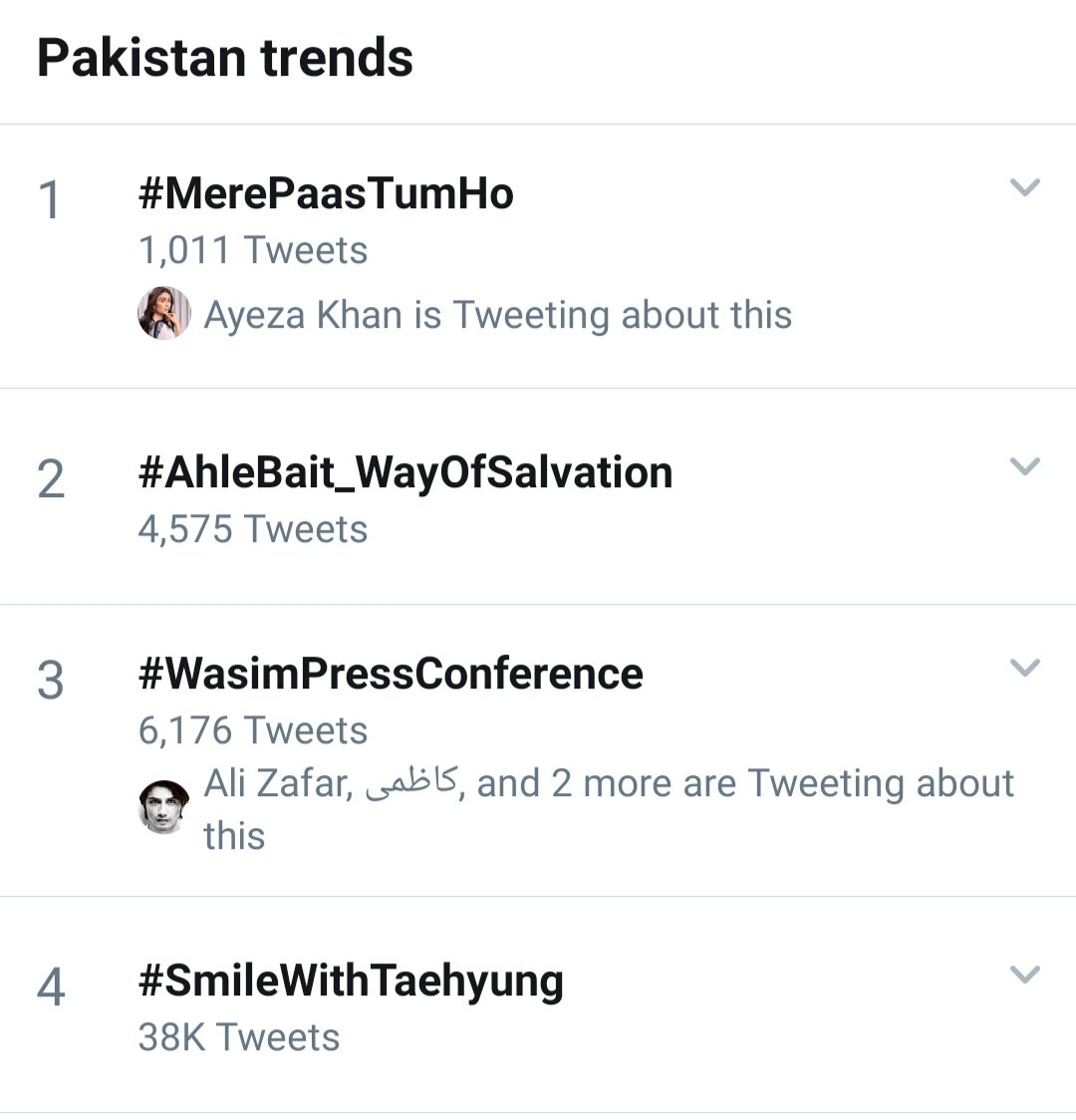Click the "4,575 Tweets" count
Screen dimensions: 1076x1120
(253, 529)
